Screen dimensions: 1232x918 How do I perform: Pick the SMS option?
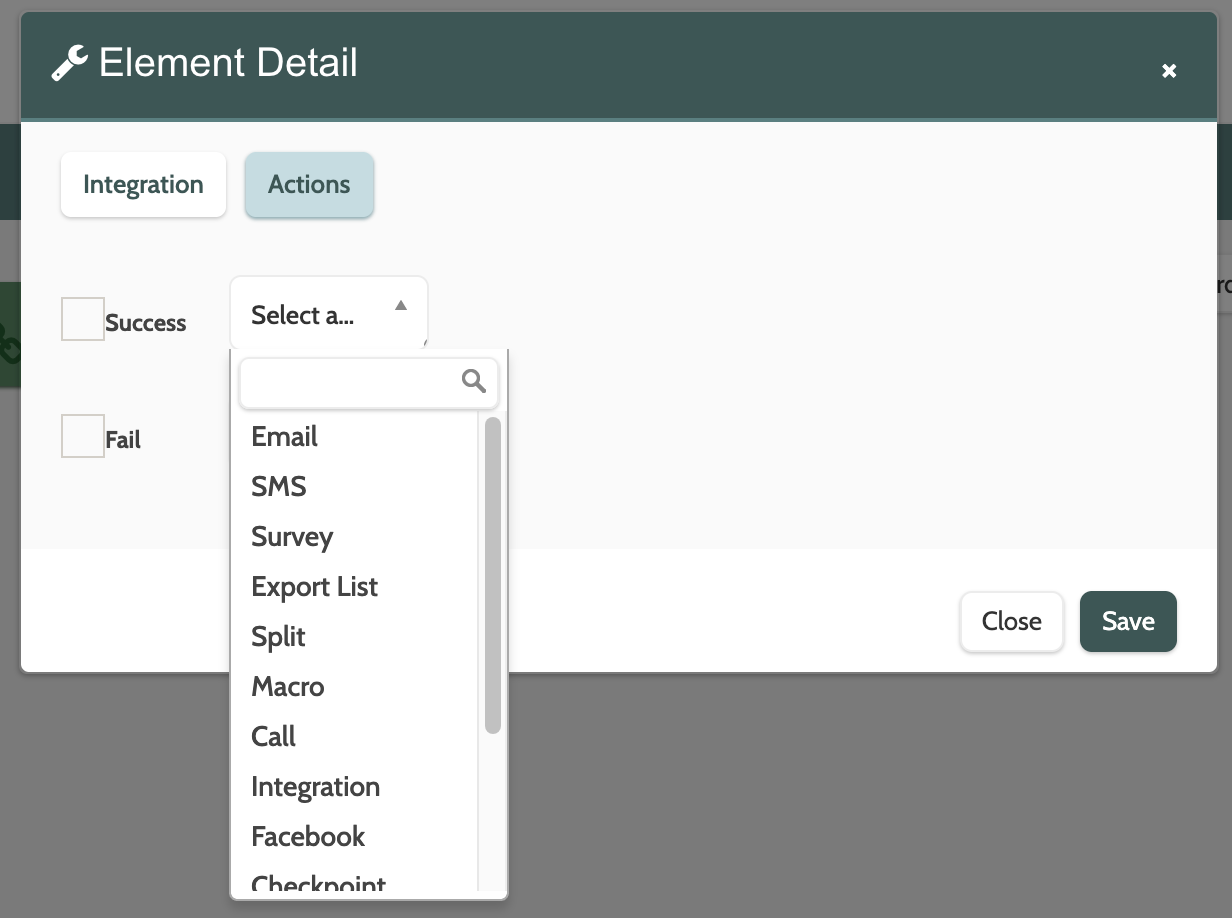click(279, 487)
